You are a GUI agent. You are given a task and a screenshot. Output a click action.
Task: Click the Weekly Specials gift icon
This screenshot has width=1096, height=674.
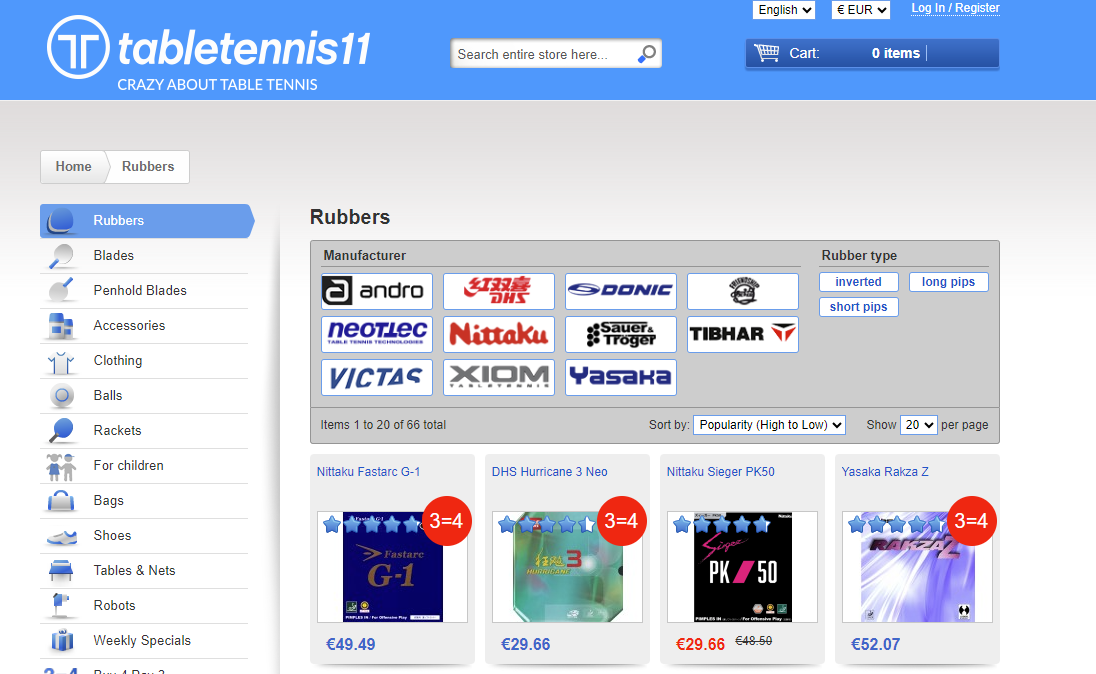click(x=62, y=640)
